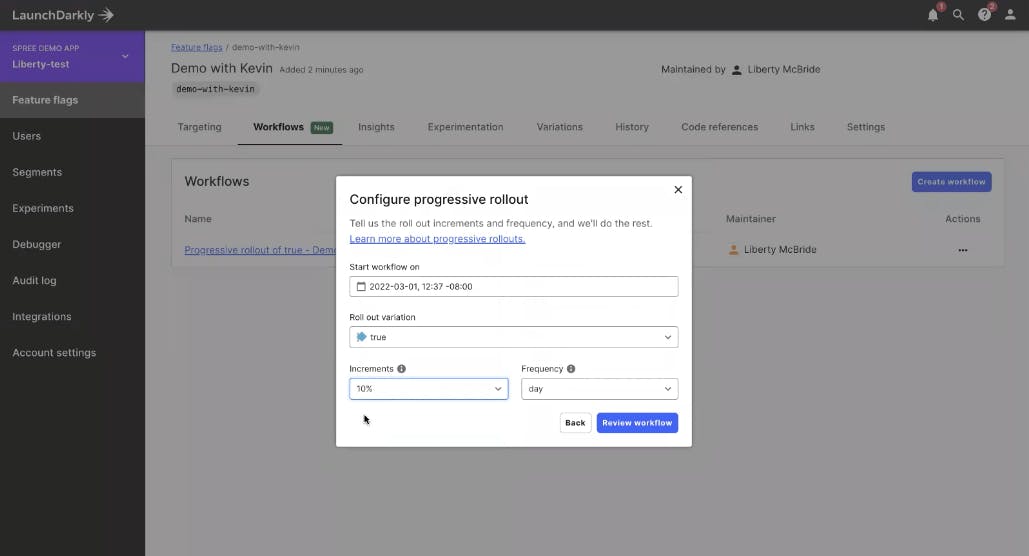
Task: Click the Liberty McBride maintainer avatar icon
Action: (734, 249)
